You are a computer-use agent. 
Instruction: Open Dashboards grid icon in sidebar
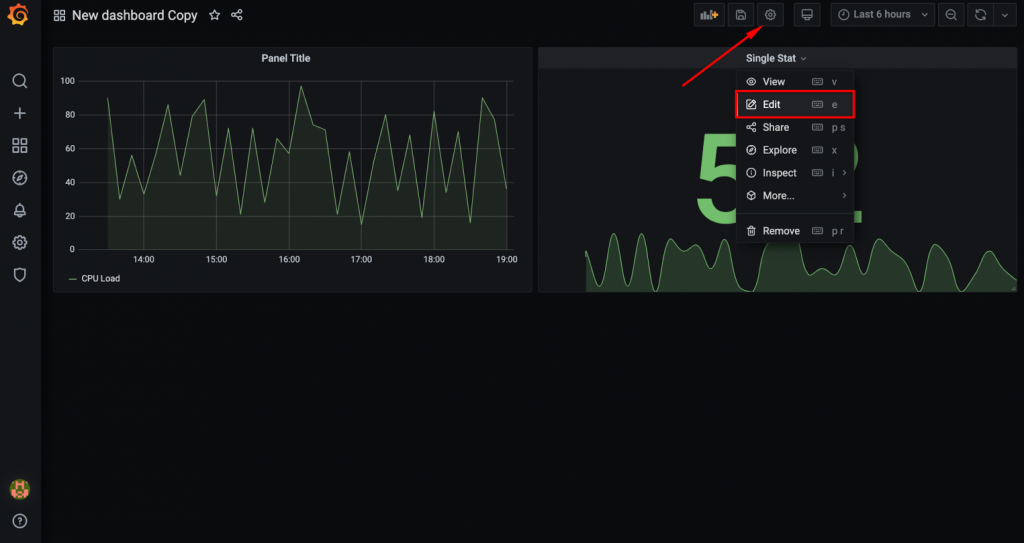[x=19, y=146]
